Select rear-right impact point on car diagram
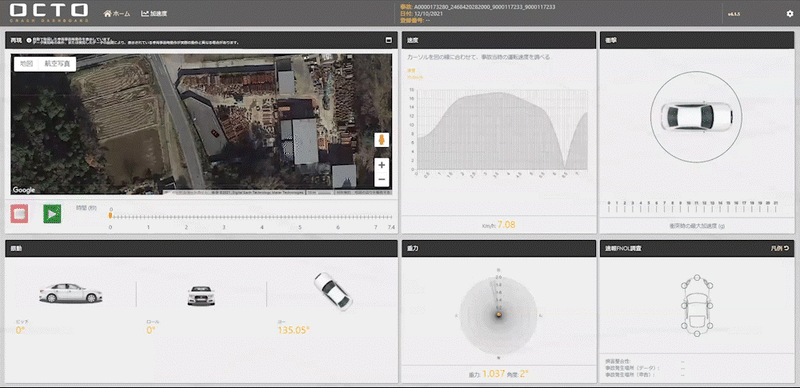This screenshot has width=800, height=388. [x=710, y=326]
